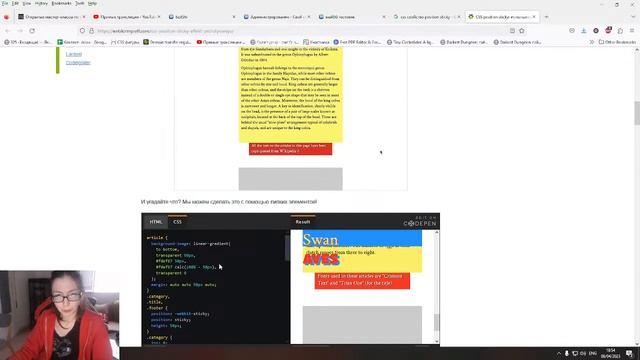Close the YouTube tab
Screen dimensions: 640x360
pos(159,17)
